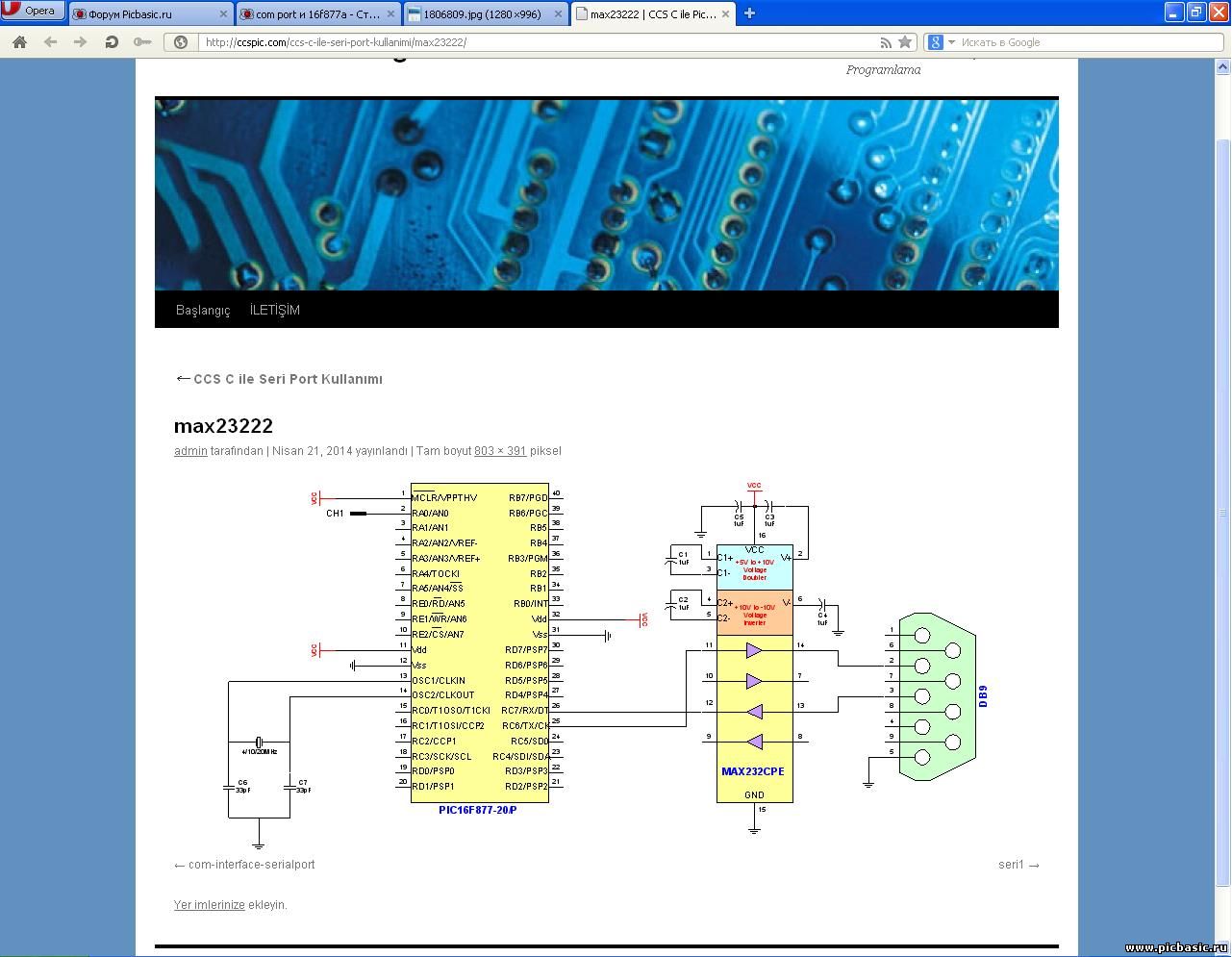Go to next image seri1
This screenshot has height=957, width=1232.
(x=1018, y=865)
